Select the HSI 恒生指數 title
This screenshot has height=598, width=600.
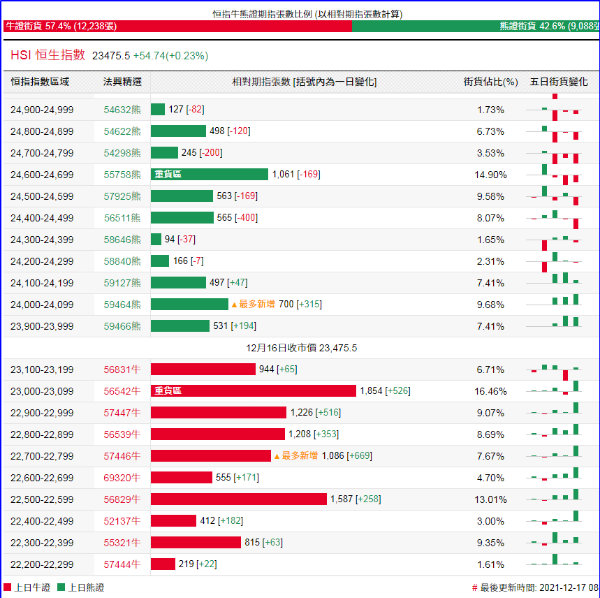coord(47,55)
